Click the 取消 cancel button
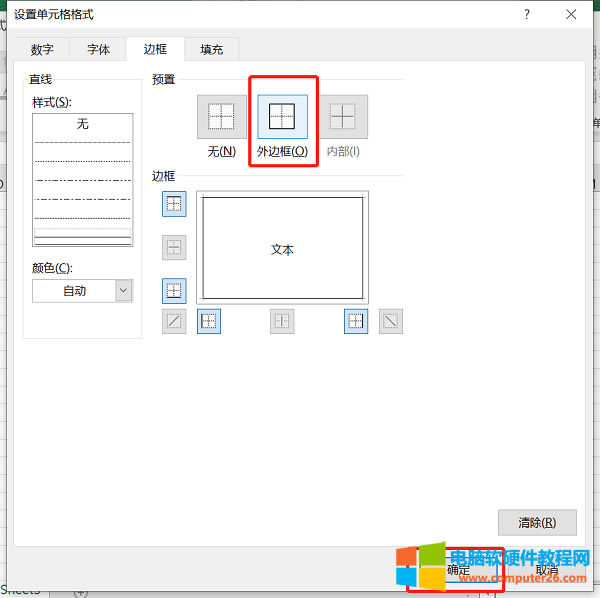This screenshot has width=600, height=598. coord(547,570)
